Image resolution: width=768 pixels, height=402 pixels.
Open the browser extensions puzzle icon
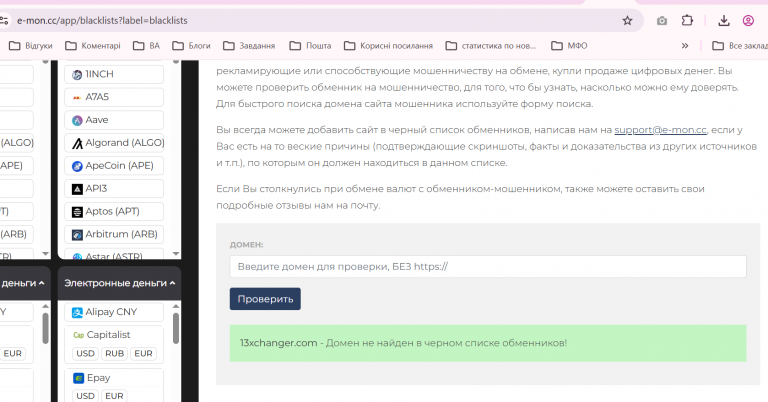(x=687, y=21)
